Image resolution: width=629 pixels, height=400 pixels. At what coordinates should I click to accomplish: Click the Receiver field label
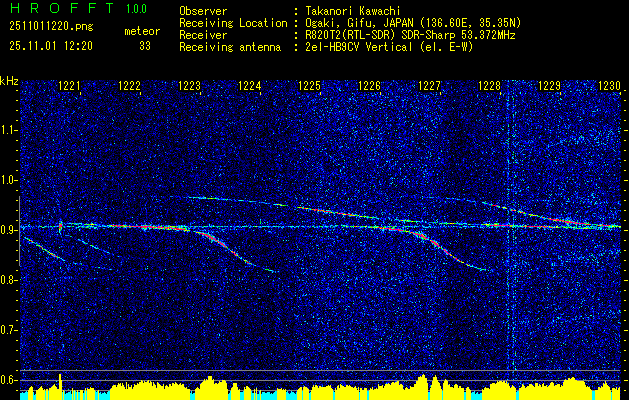tap(203, 35)
